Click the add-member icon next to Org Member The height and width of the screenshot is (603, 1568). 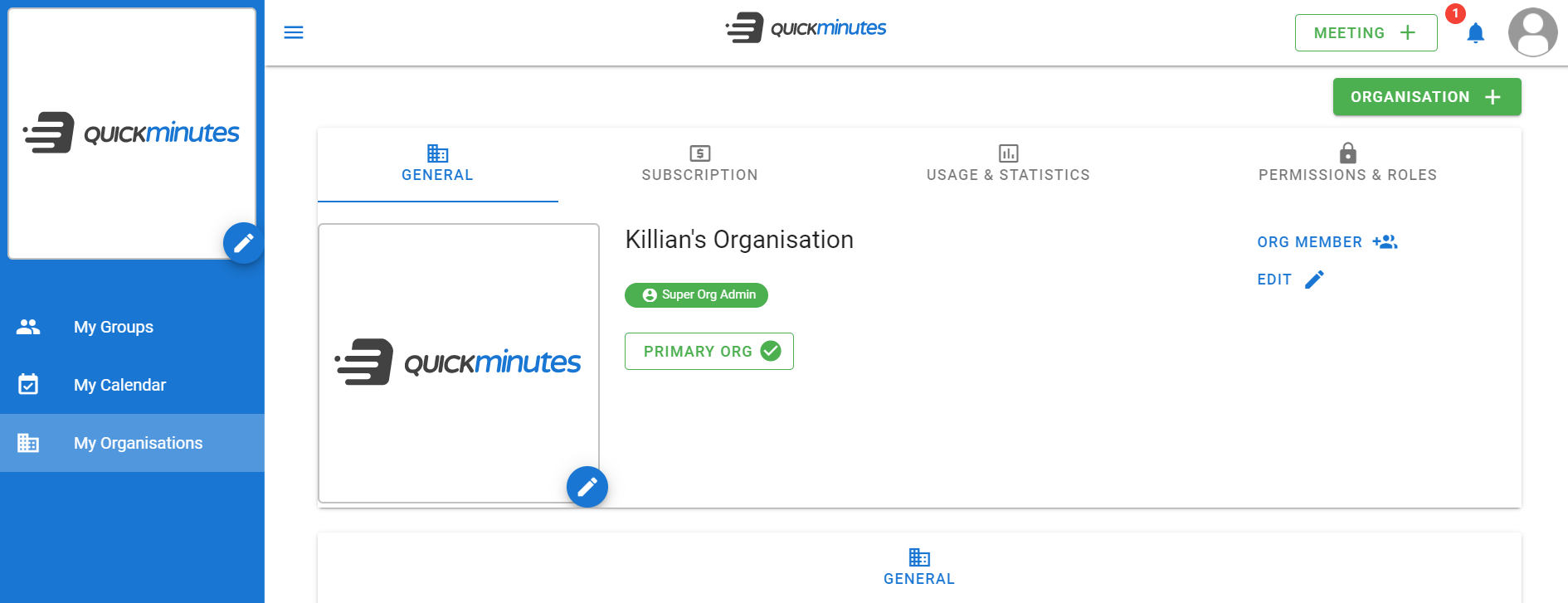coord(1385,241)
